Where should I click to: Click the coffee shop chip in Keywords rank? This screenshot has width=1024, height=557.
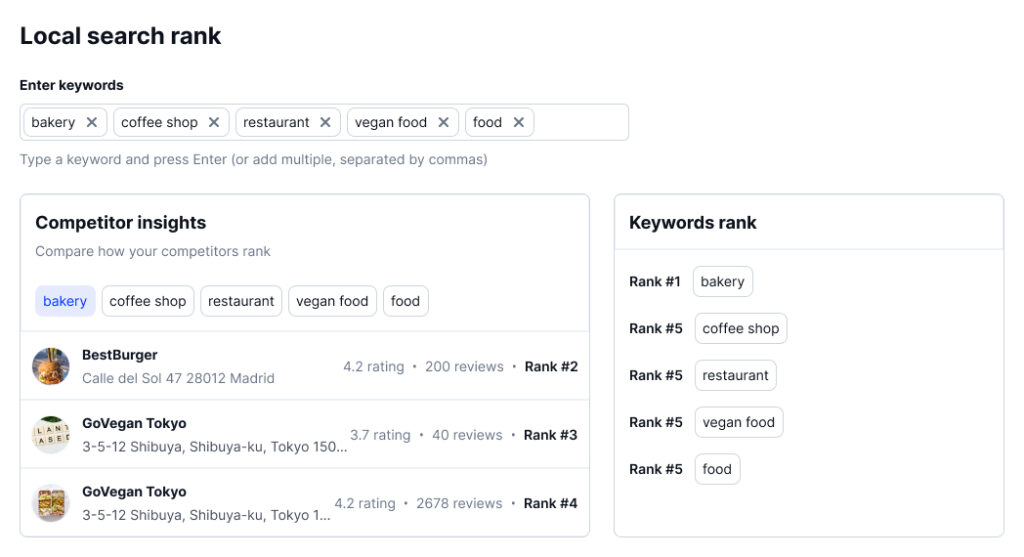pyautogui.click(x=740, y=329)
